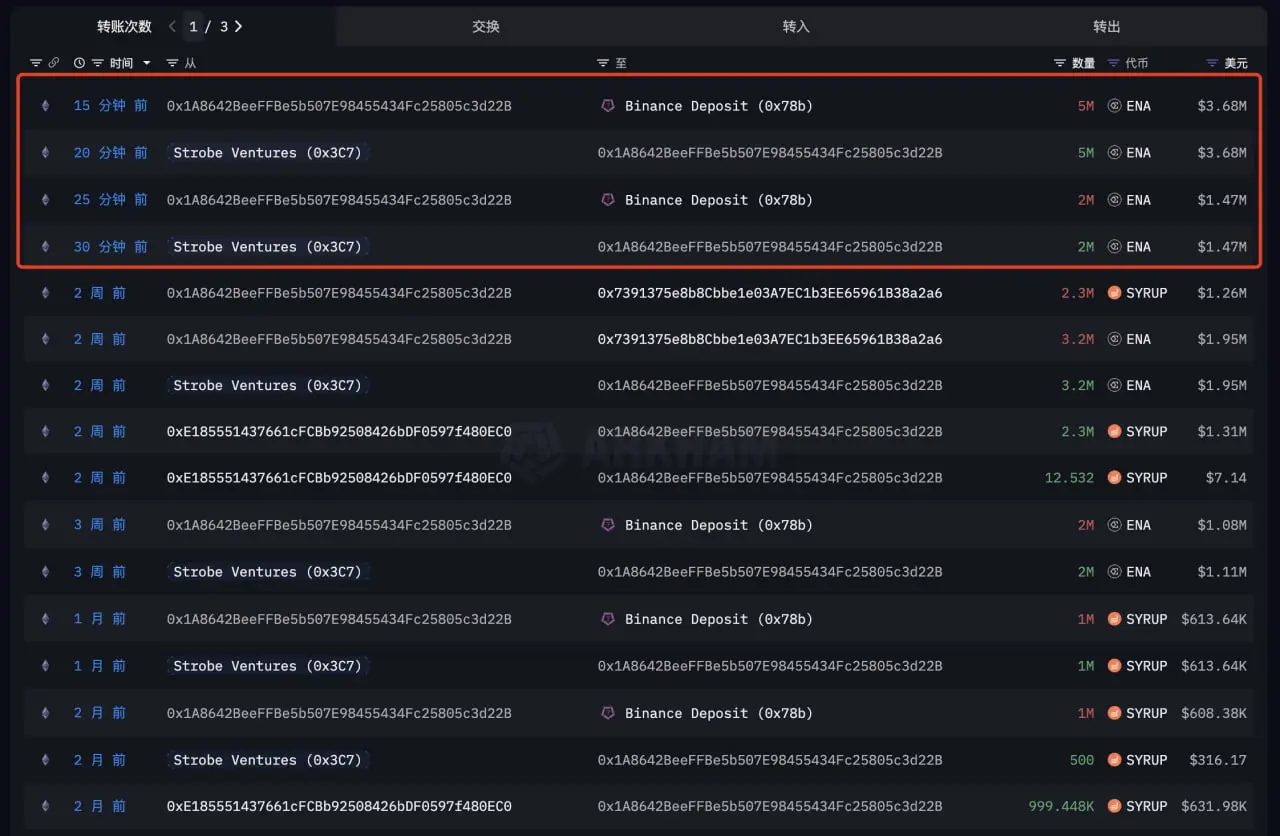Open the 数量 column filter icon
The width and height of the screenshot is (1280, 836).
click(1060, 63)
